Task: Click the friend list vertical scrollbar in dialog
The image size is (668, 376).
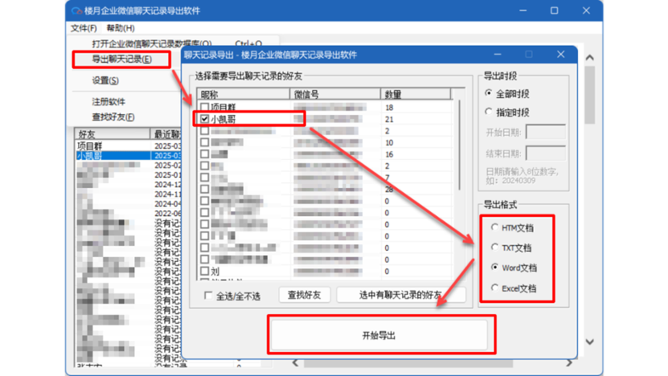Action: (x=459, y=145)
